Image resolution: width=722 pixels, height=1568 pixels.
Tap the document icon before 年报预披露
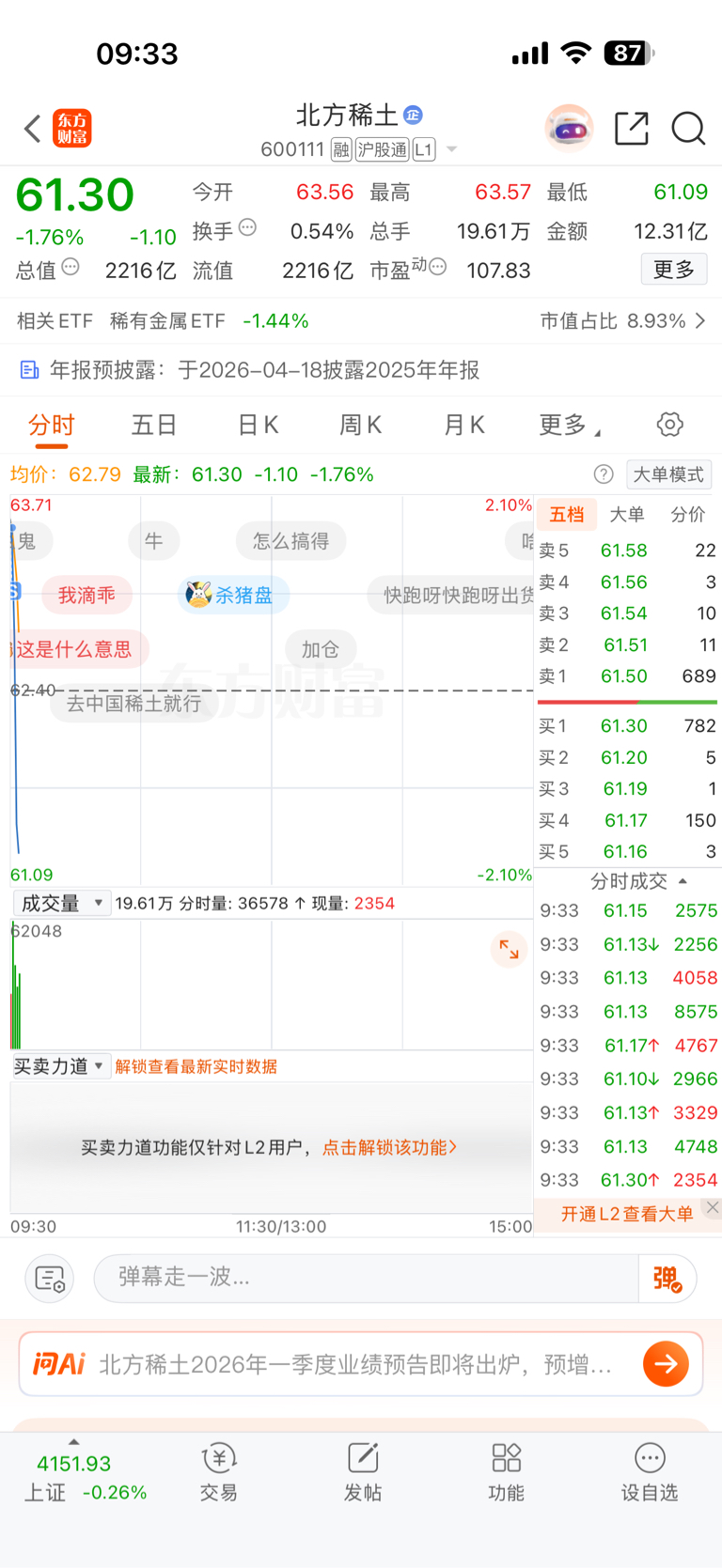tap(30, 370)
